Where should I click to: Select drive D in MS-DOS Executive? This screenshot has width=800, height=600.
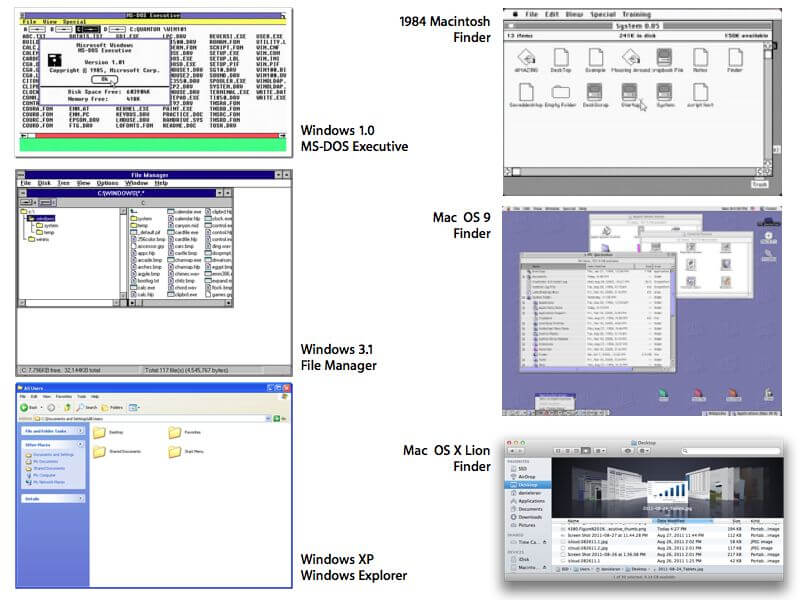115,30
